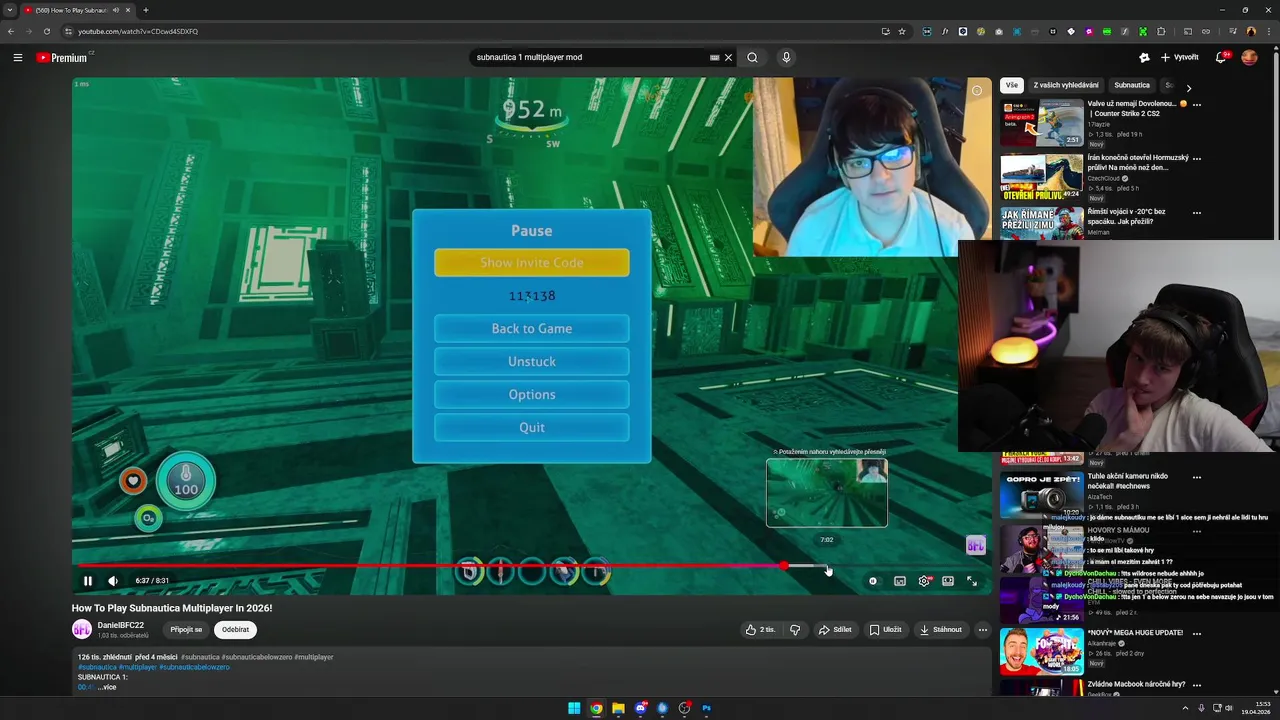
Task: Switch to theater mode
Action: 948,581
